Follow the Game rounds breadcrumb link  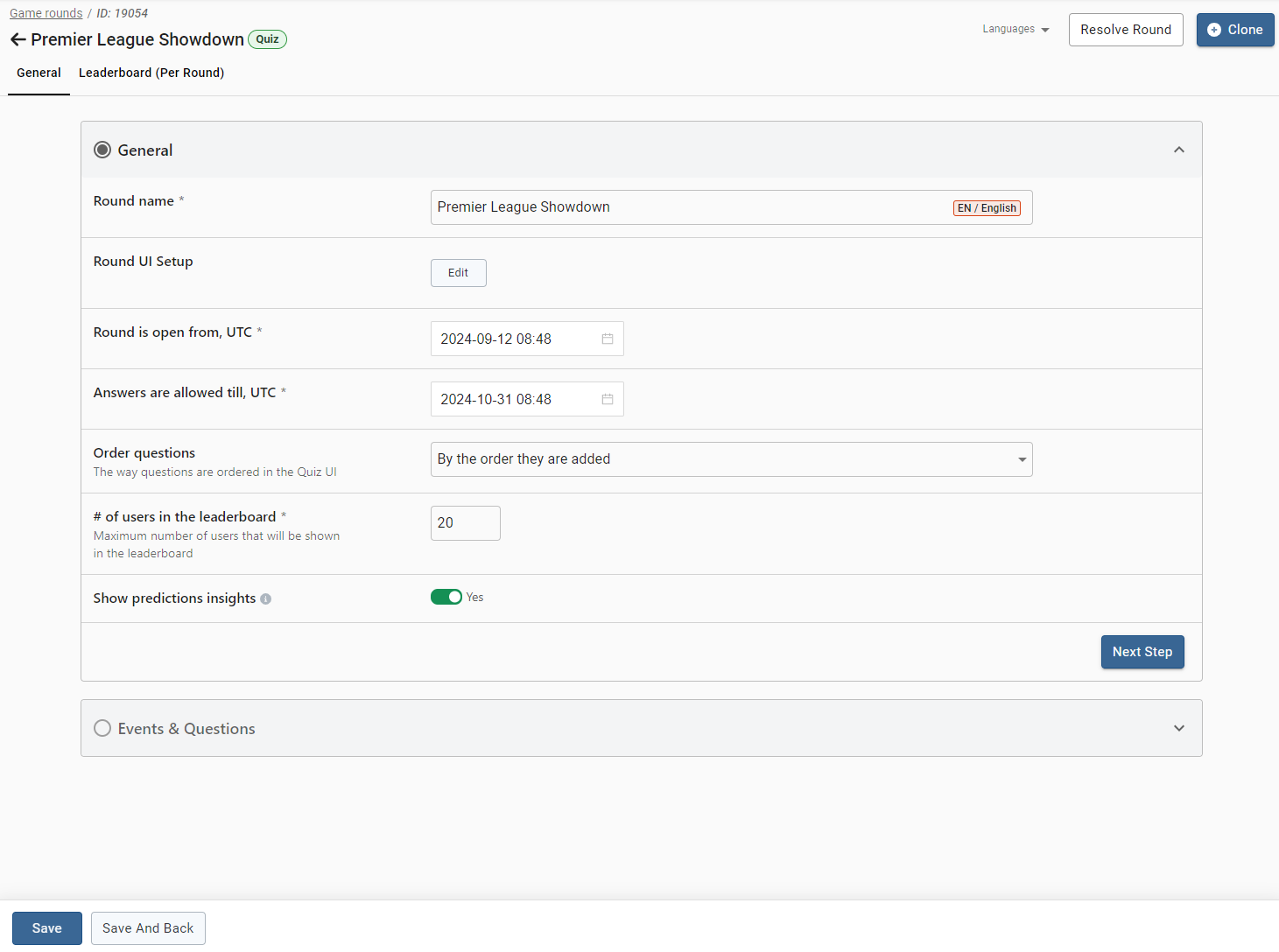pyautogui.click(x=46, y=13)
